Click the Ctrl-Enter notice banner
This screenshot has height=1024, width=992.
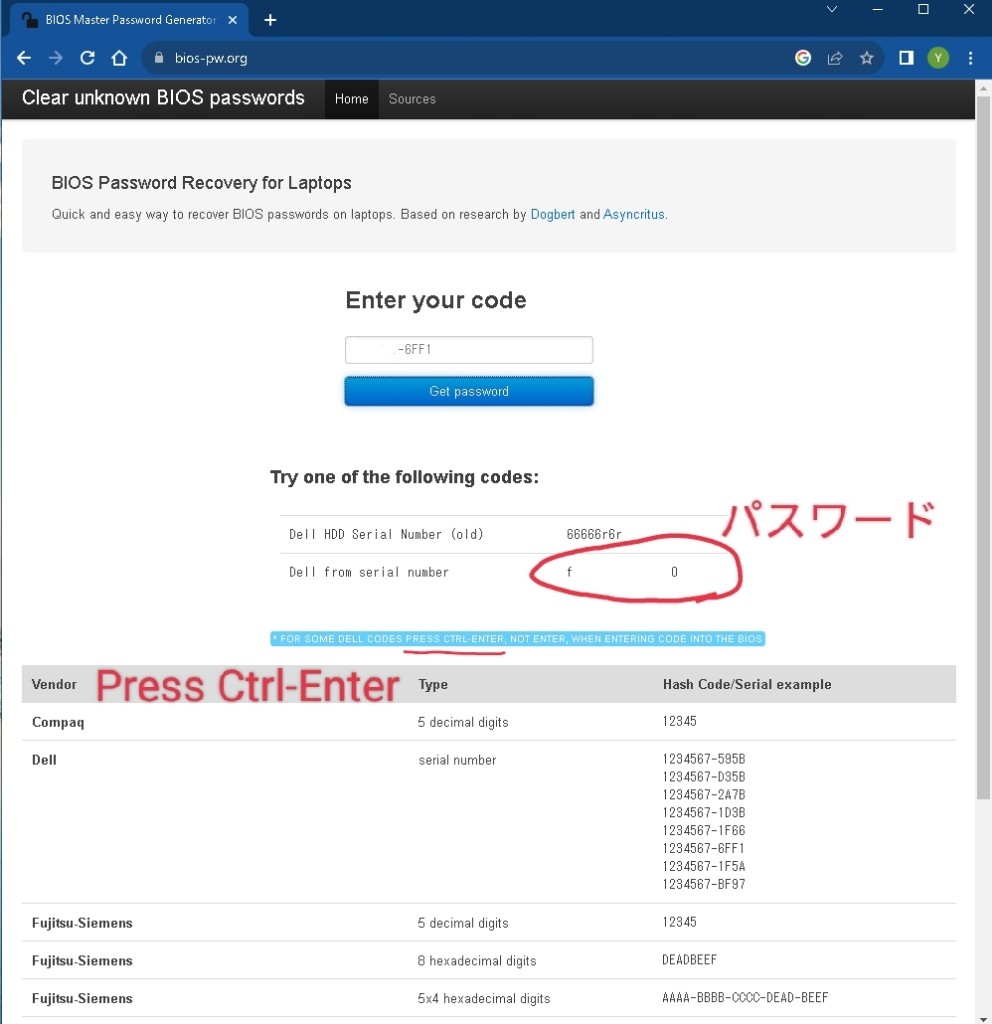click(x=517, y=639)
